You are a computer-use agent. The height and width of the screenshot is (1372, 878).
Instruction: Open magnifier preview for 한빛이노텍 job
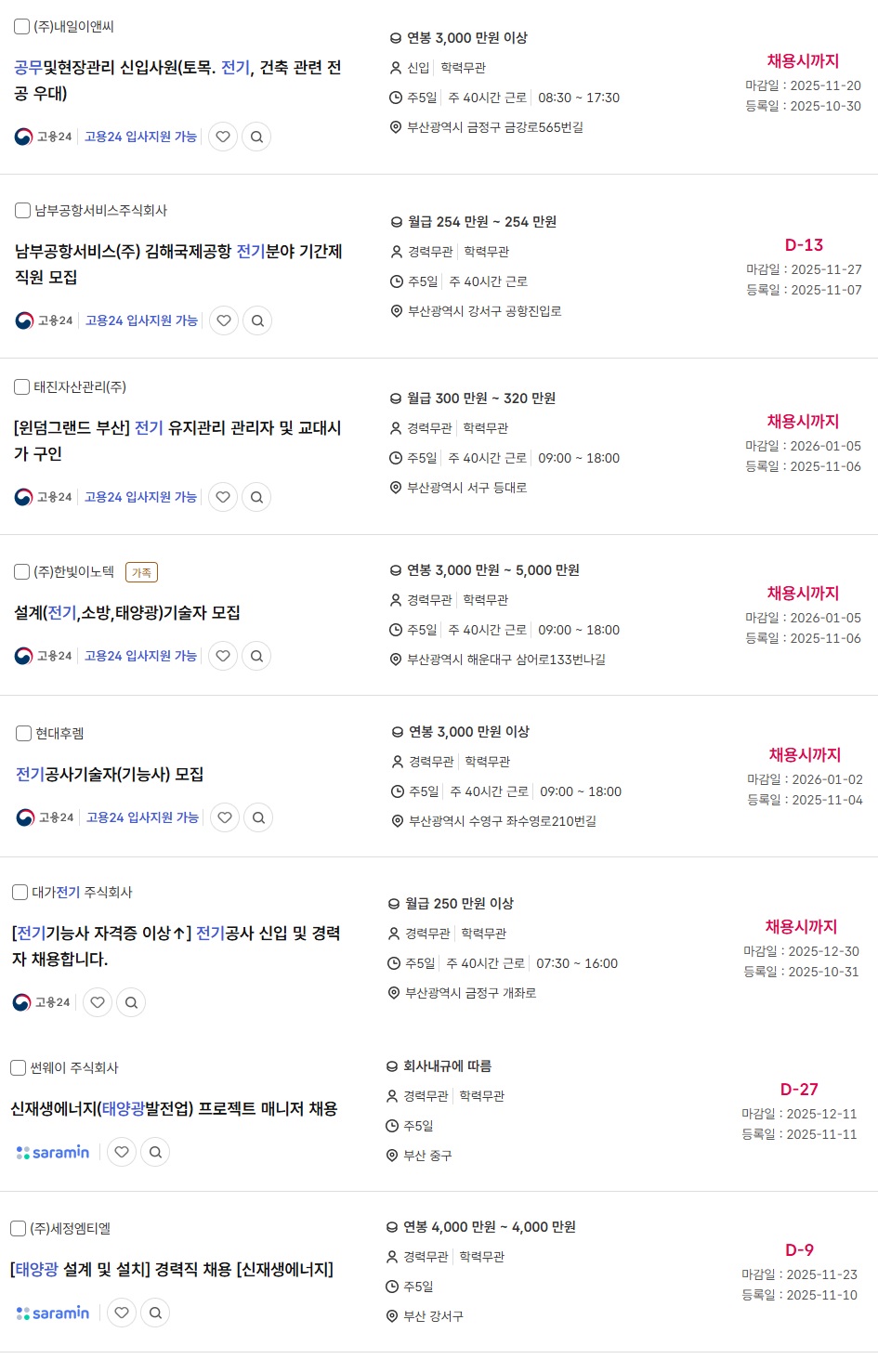click(x=256, y=656)
